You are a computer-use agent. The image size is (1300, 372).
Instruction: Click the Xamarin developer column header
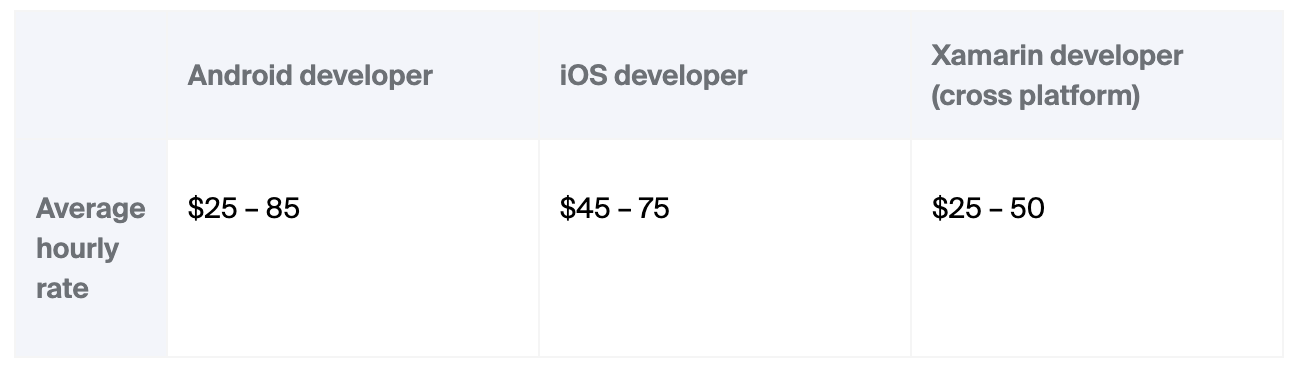tap(1057, 76)
